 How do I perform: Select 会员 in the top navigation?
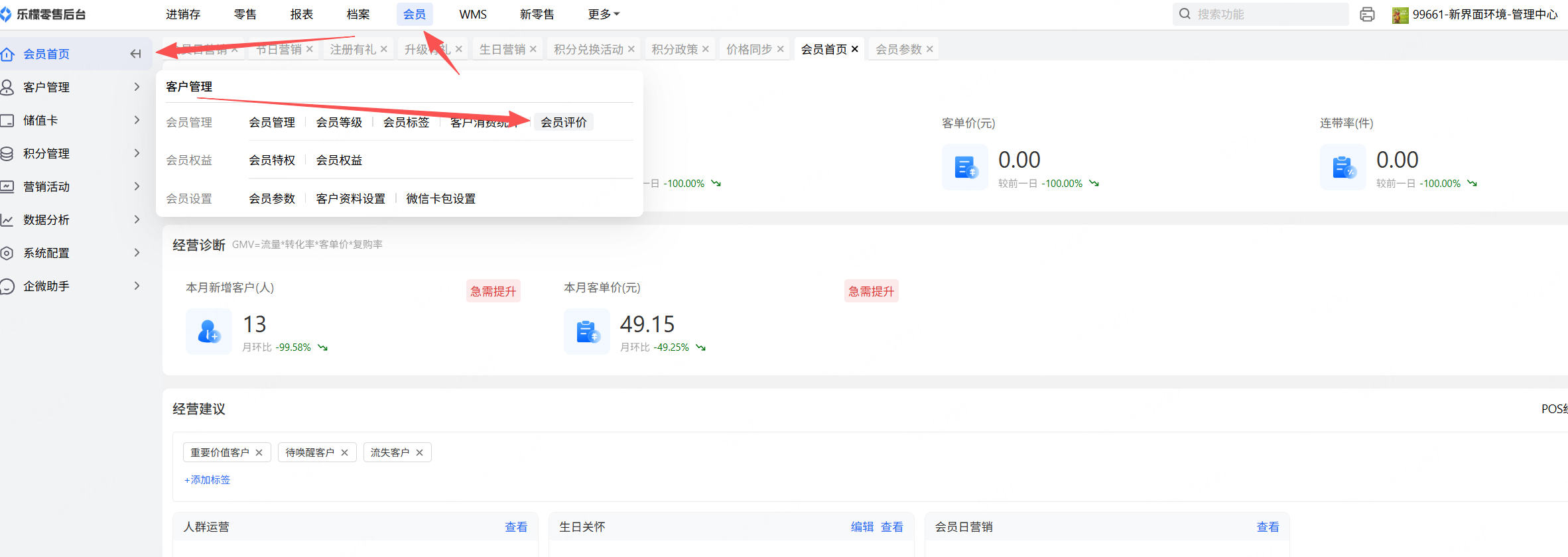coord(415,14)
